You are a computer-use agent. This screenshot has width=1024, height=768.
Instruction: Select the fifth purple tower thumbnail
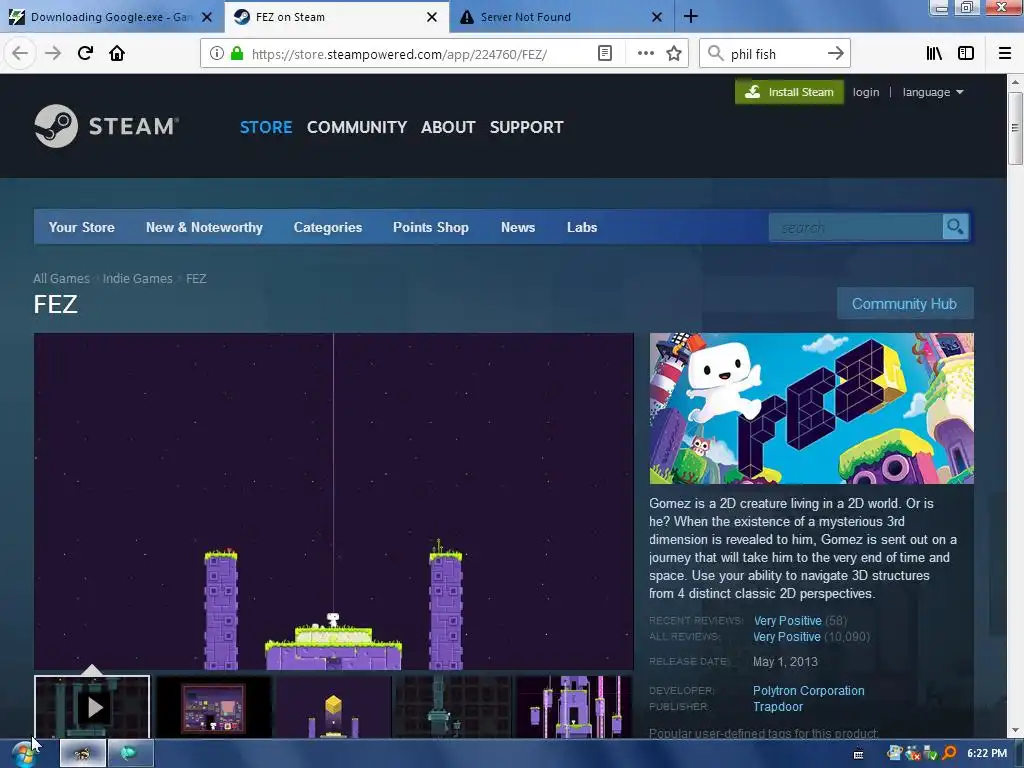pyautogui.click(x=574, y=707)
